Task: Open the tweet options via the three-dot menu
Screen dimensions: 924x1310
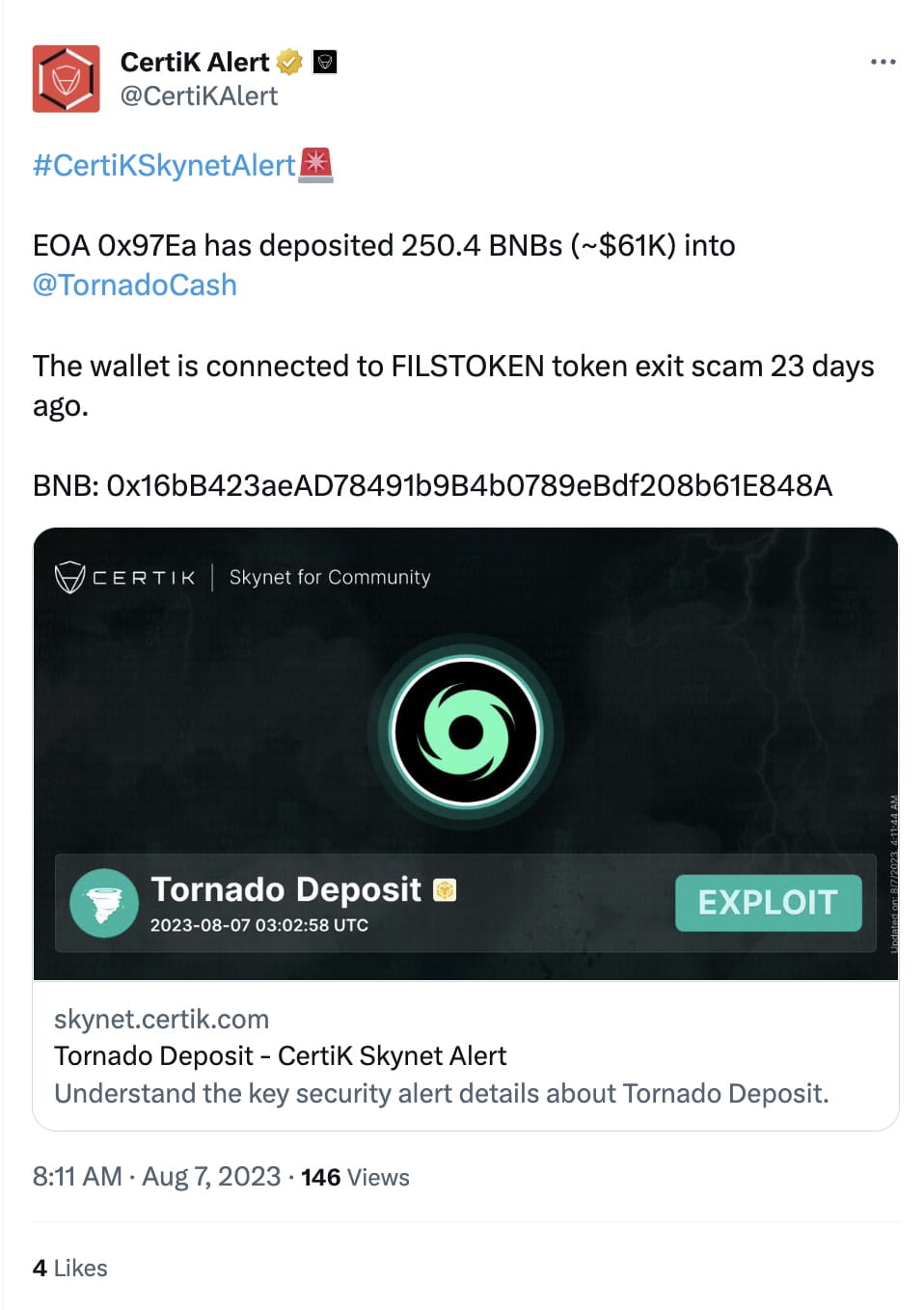Action: click(x=883, y=61)
